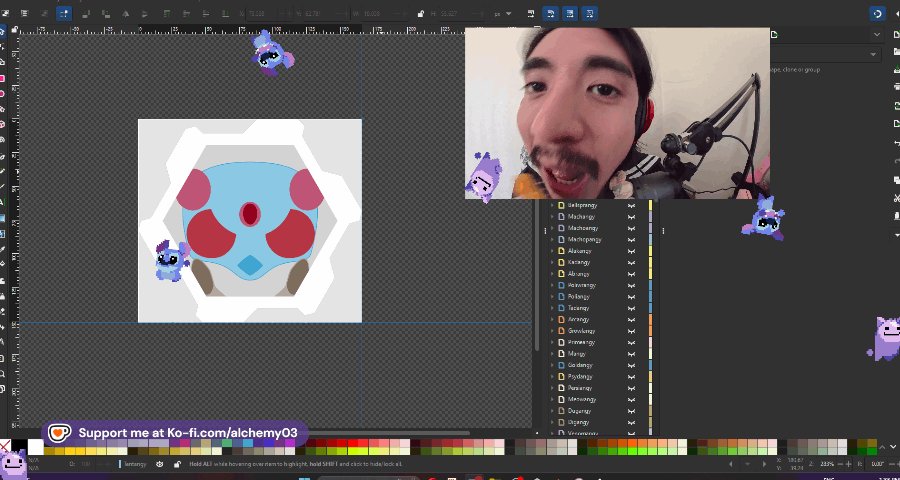Screen dimensions: 900x480
Task: Click the X position field
Action: tap(267, 13)
